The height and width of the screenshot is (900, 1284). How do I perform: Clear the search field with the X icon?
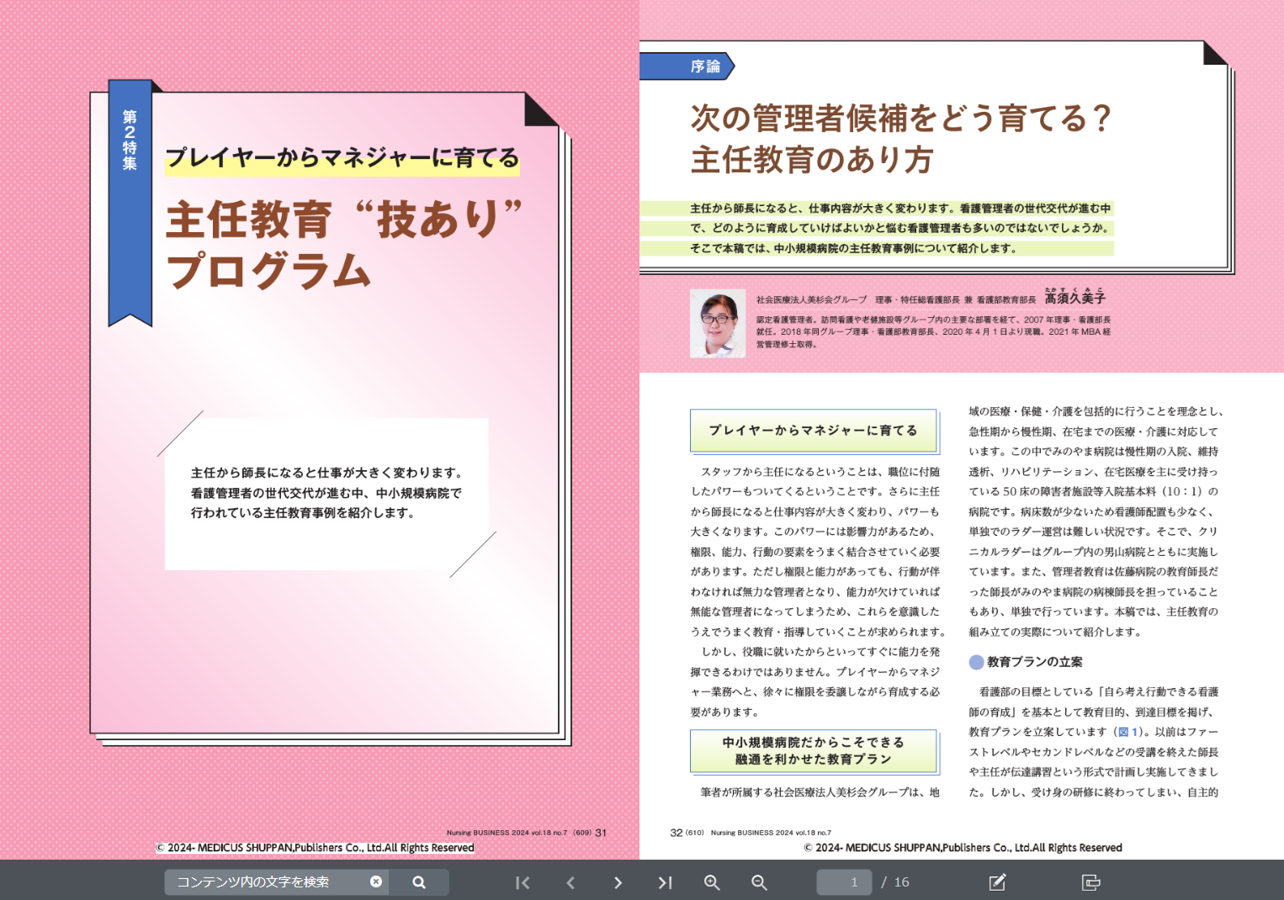tap(376, 882)
